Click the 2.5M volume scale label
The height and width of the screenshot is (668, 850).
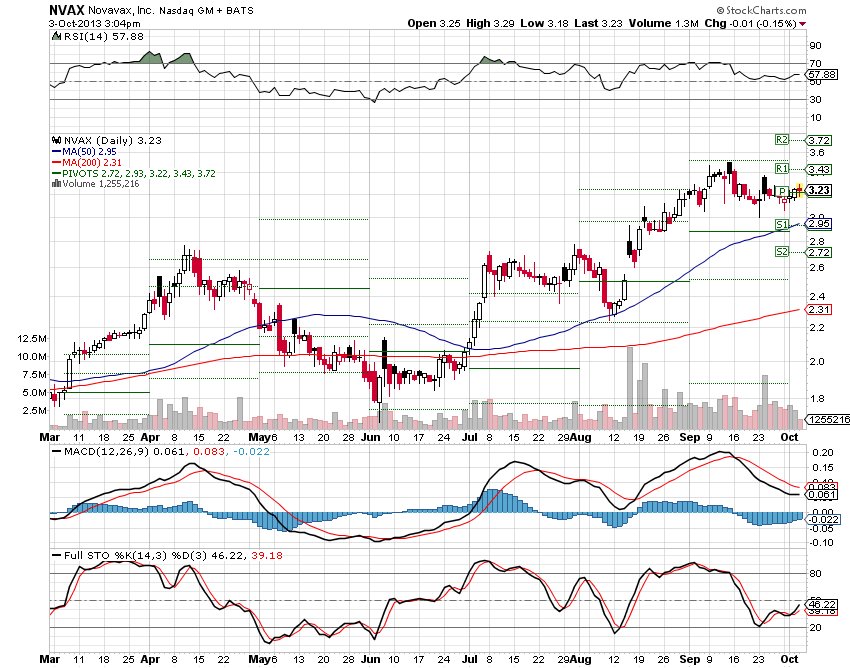pyautogui.click(x=34, y=410)
